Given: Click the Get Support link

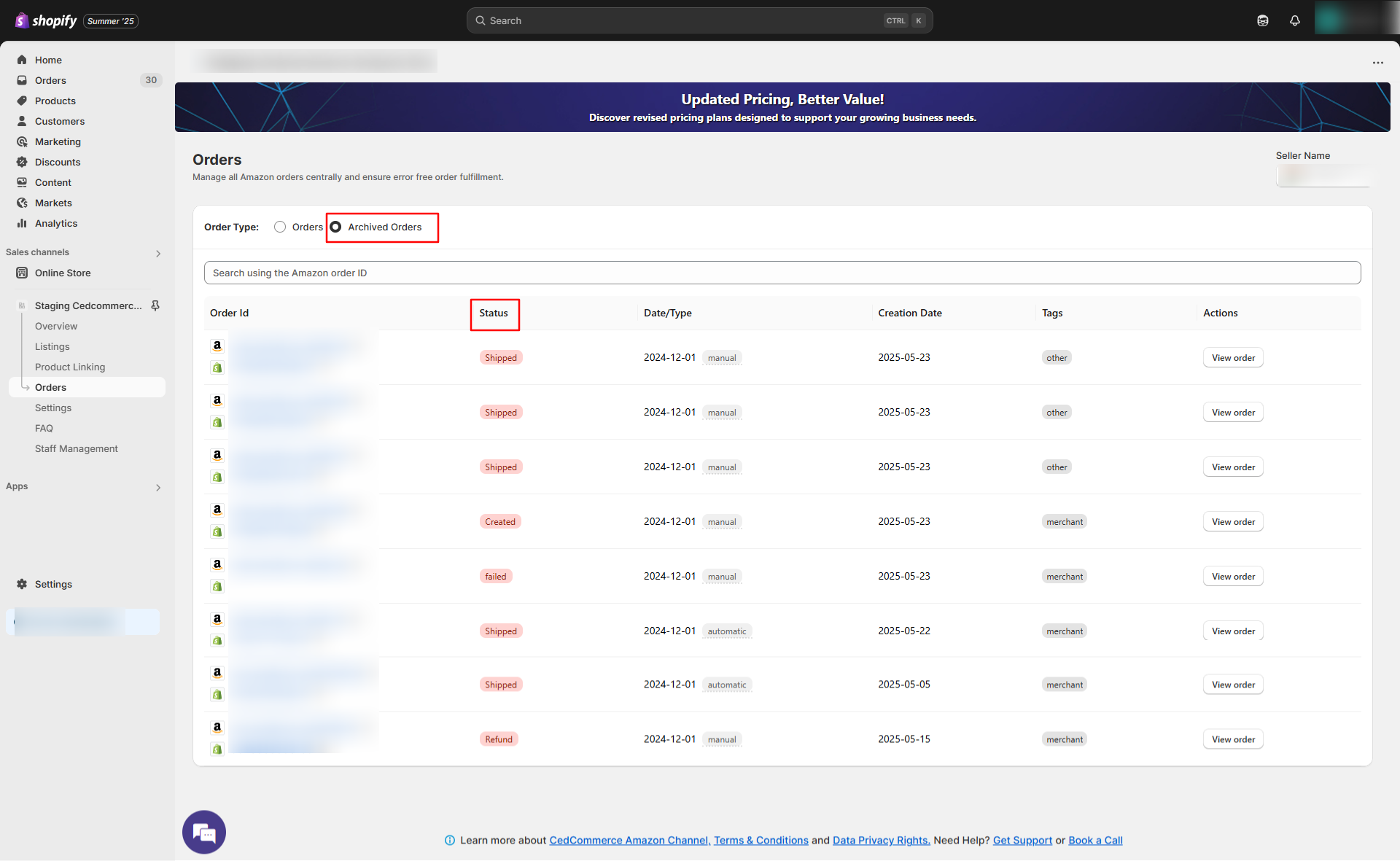Looking at the screenshot, I should [1022, 840].
